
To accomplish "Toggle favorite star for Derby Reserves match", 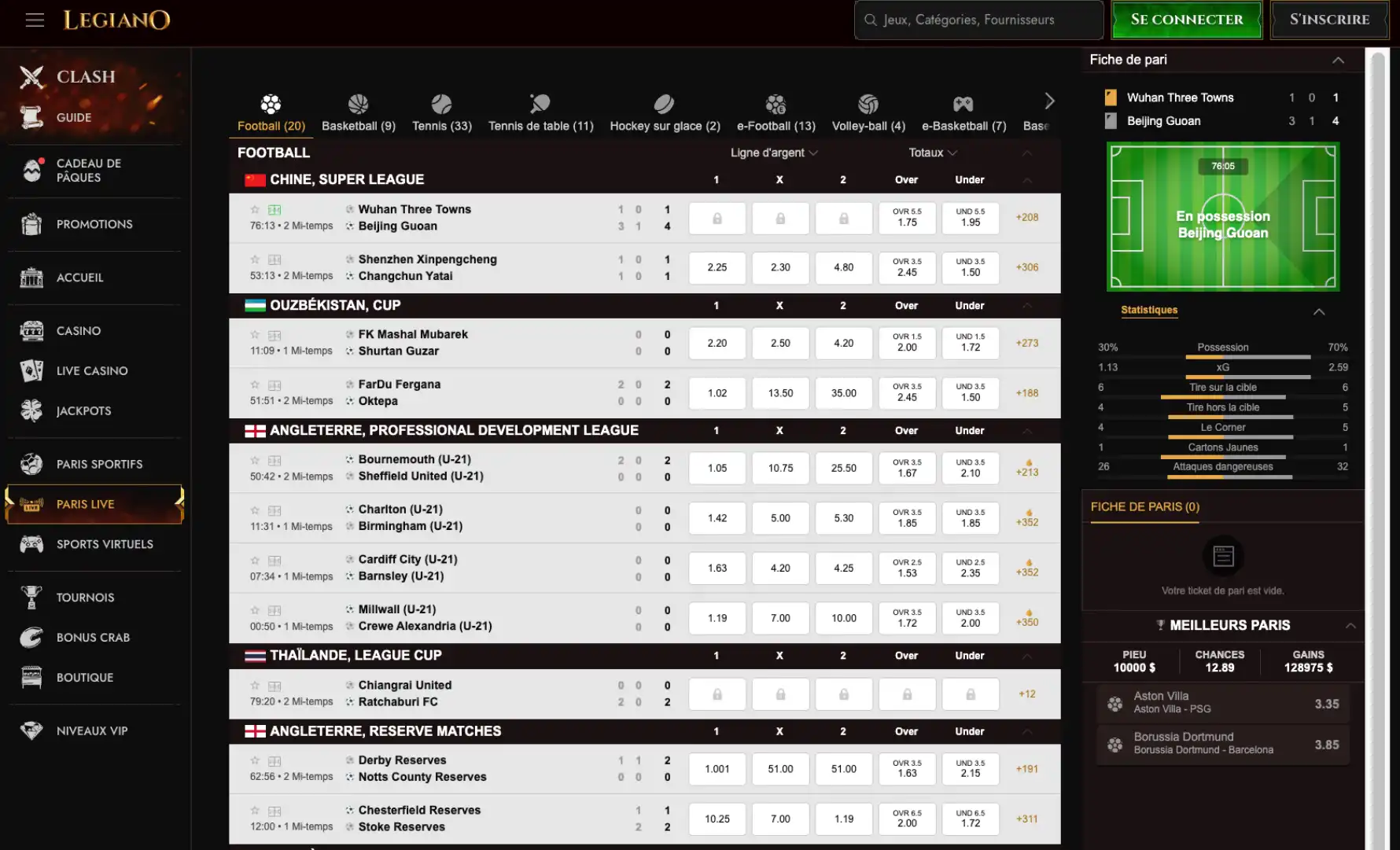I will 255,761.
